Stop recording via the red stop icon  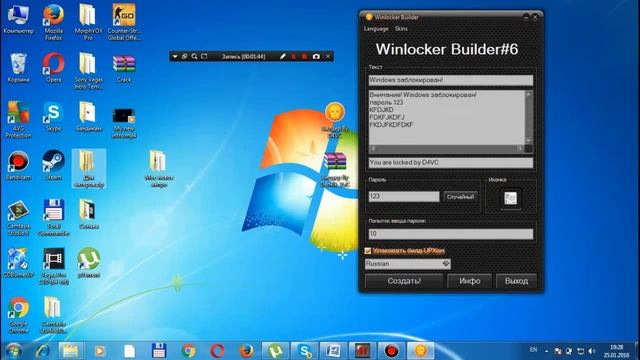coord(304,56)
